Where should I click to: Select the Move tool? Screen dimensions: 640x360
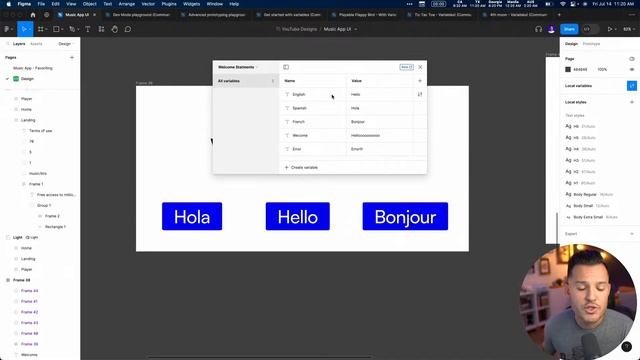pos(24,29)
